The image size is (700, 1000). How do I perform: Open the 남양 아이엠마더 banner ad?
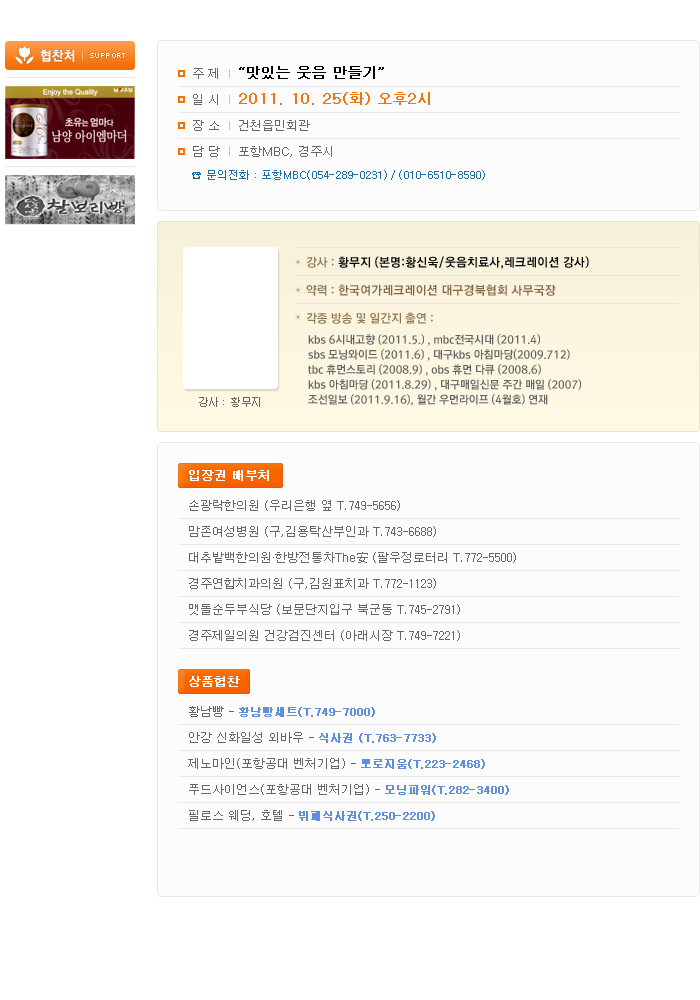[x=70, y=122]
